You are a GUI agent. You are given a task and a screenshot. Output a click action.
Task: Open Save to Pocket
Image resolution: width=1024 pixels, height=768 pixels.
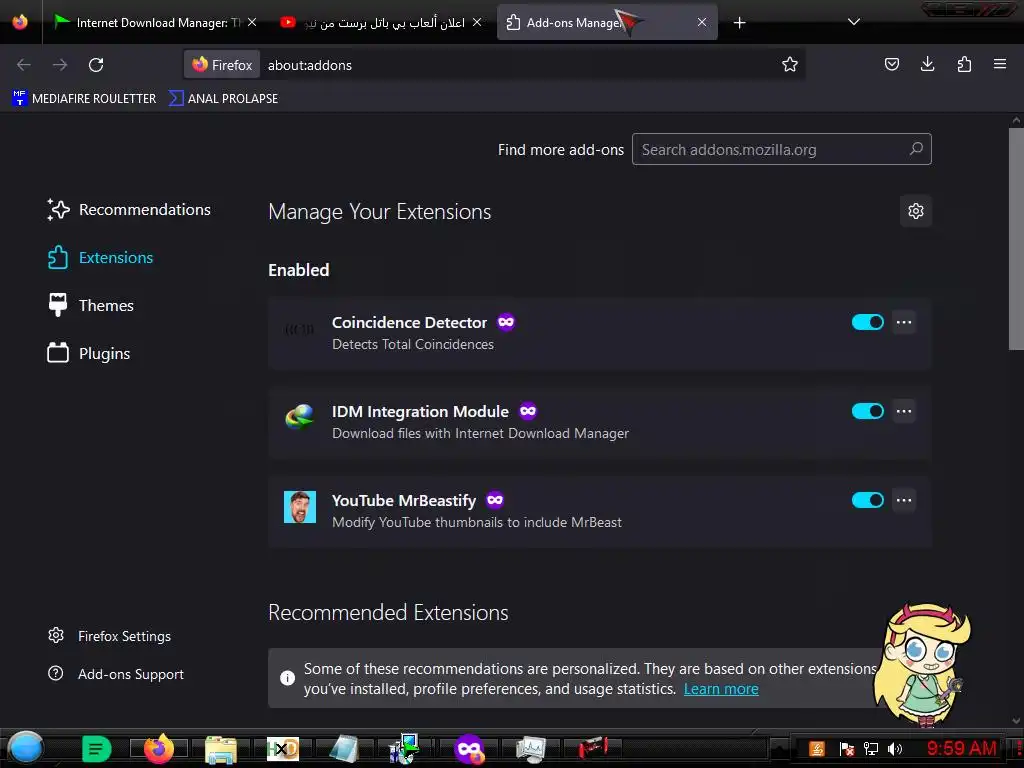coord(891,64)
